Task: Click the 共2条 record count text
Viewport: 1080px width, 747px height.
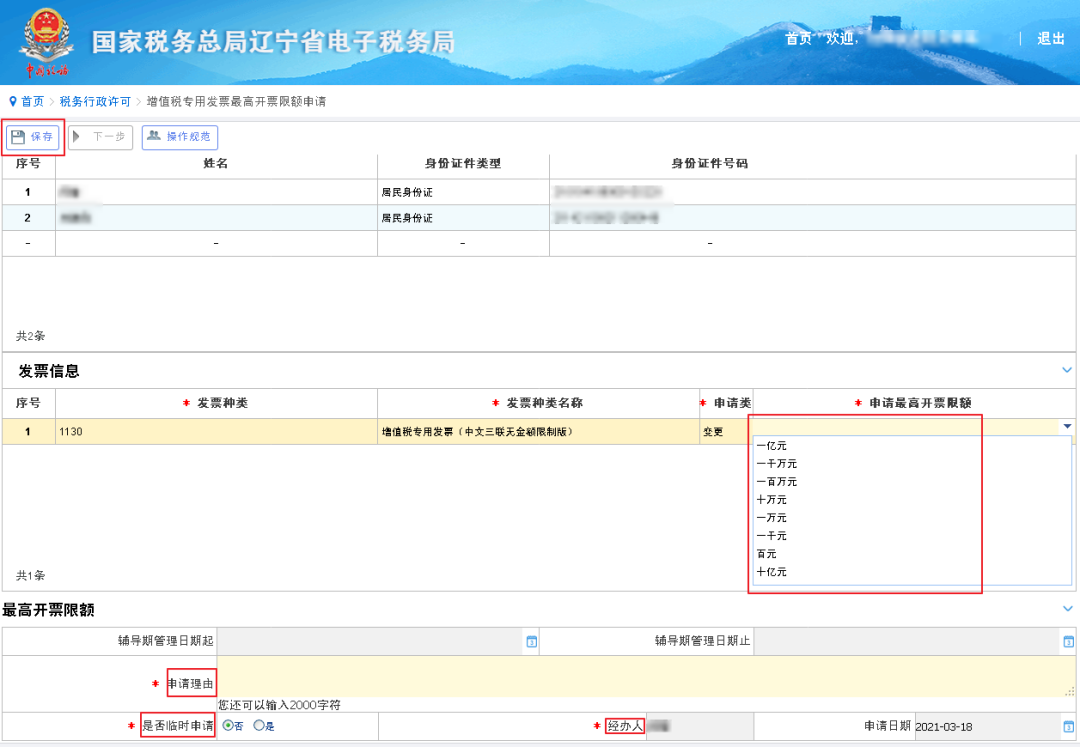Action: click(x=30, y=336)
